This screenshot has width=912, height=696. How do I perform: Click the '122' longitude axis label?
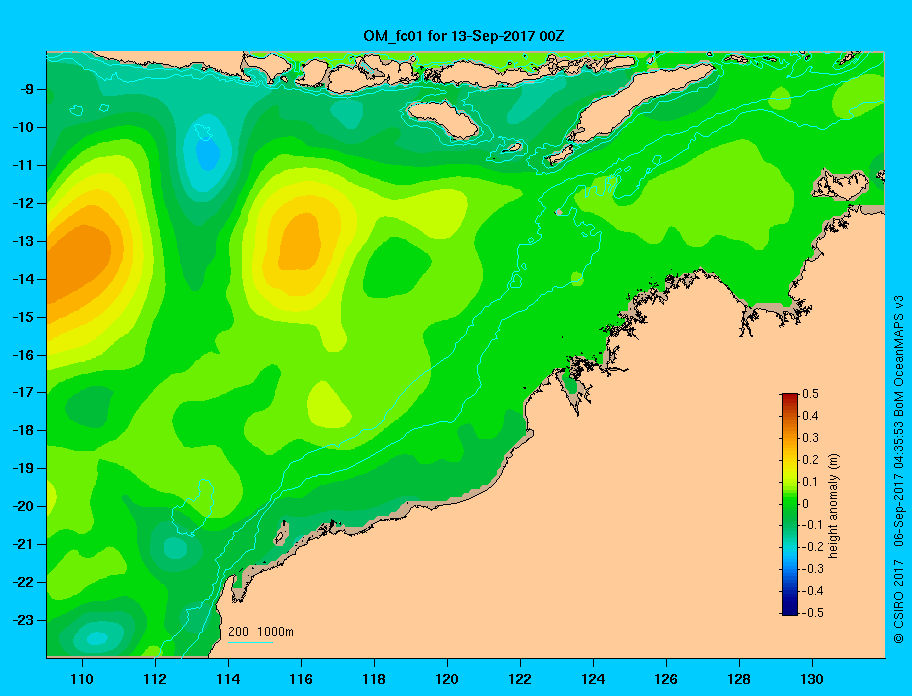[x=520, y=679]
